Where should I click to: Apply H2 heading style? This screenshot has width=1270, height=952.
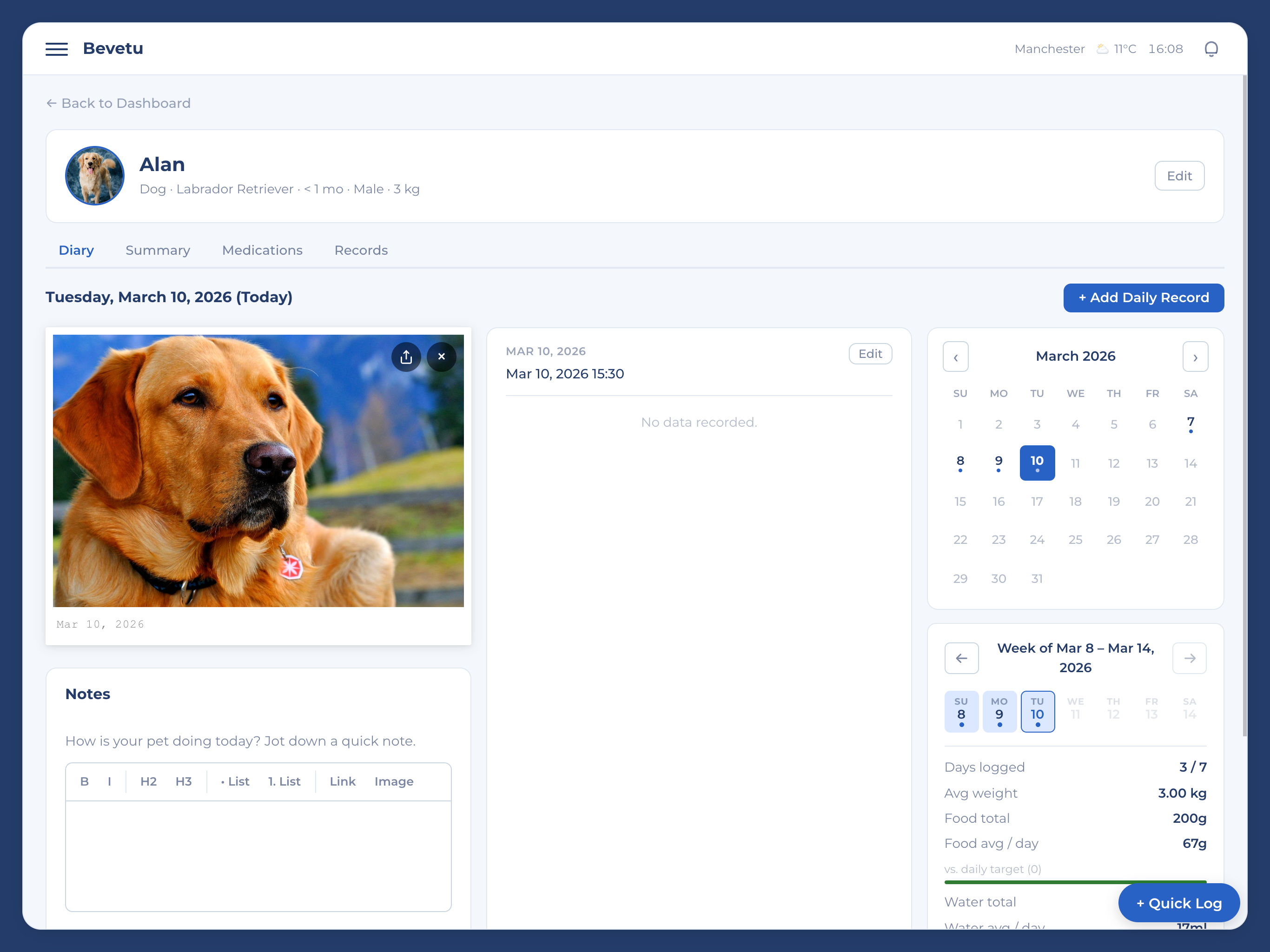click(148, 781)
